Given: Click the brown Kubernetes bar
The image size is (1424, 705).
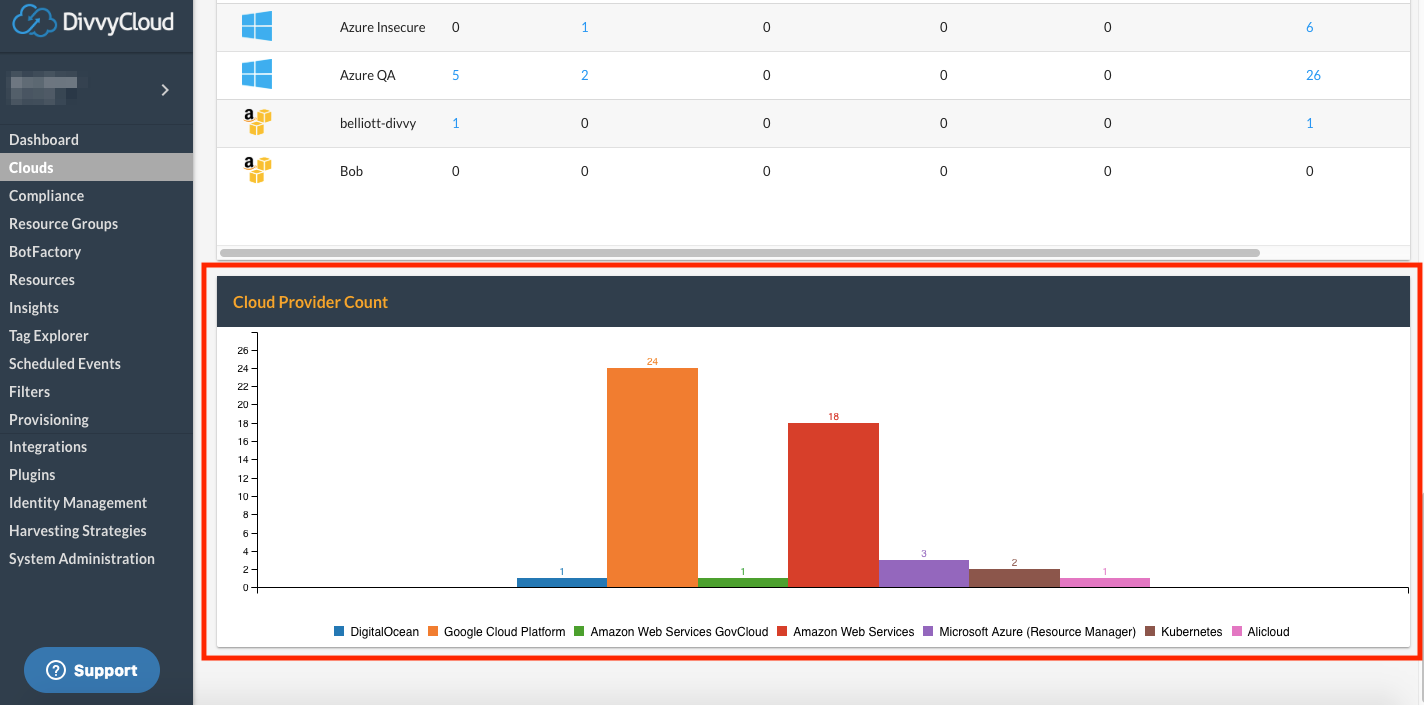Looking at the screenshot, I should [x=1014, y=578].
